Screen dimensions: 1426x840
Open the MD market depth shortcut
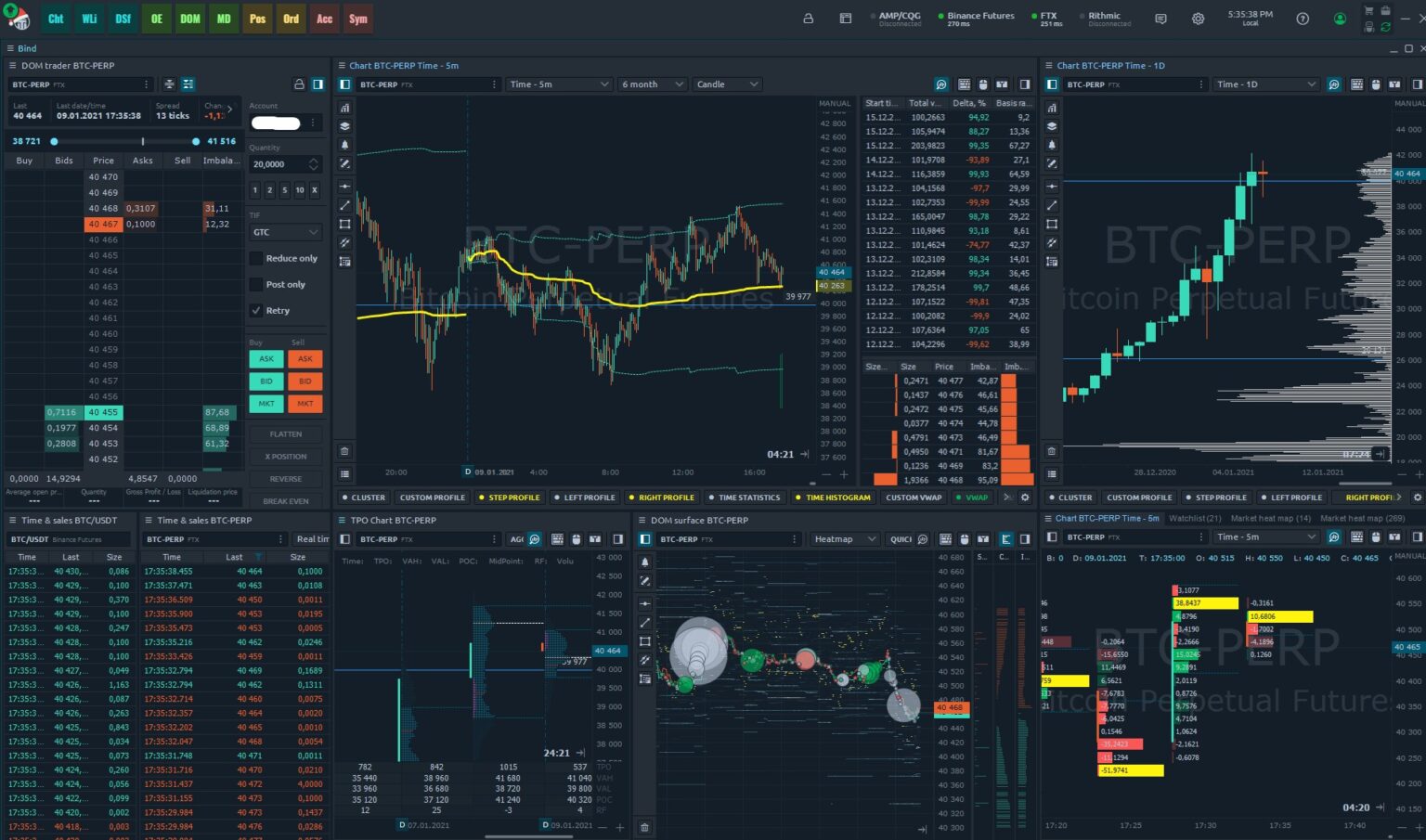224,19
